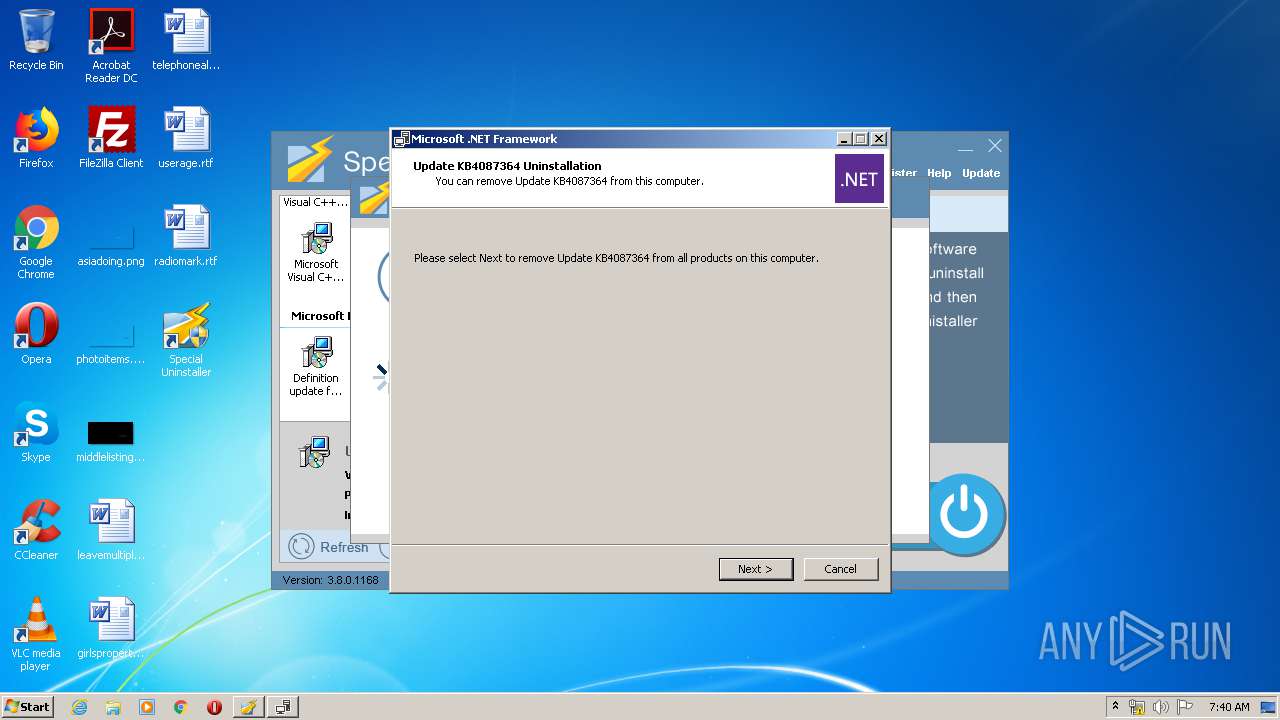Select girlspropert... Word document
This screenshot has width=1280, height=720.
pos(111,628)
